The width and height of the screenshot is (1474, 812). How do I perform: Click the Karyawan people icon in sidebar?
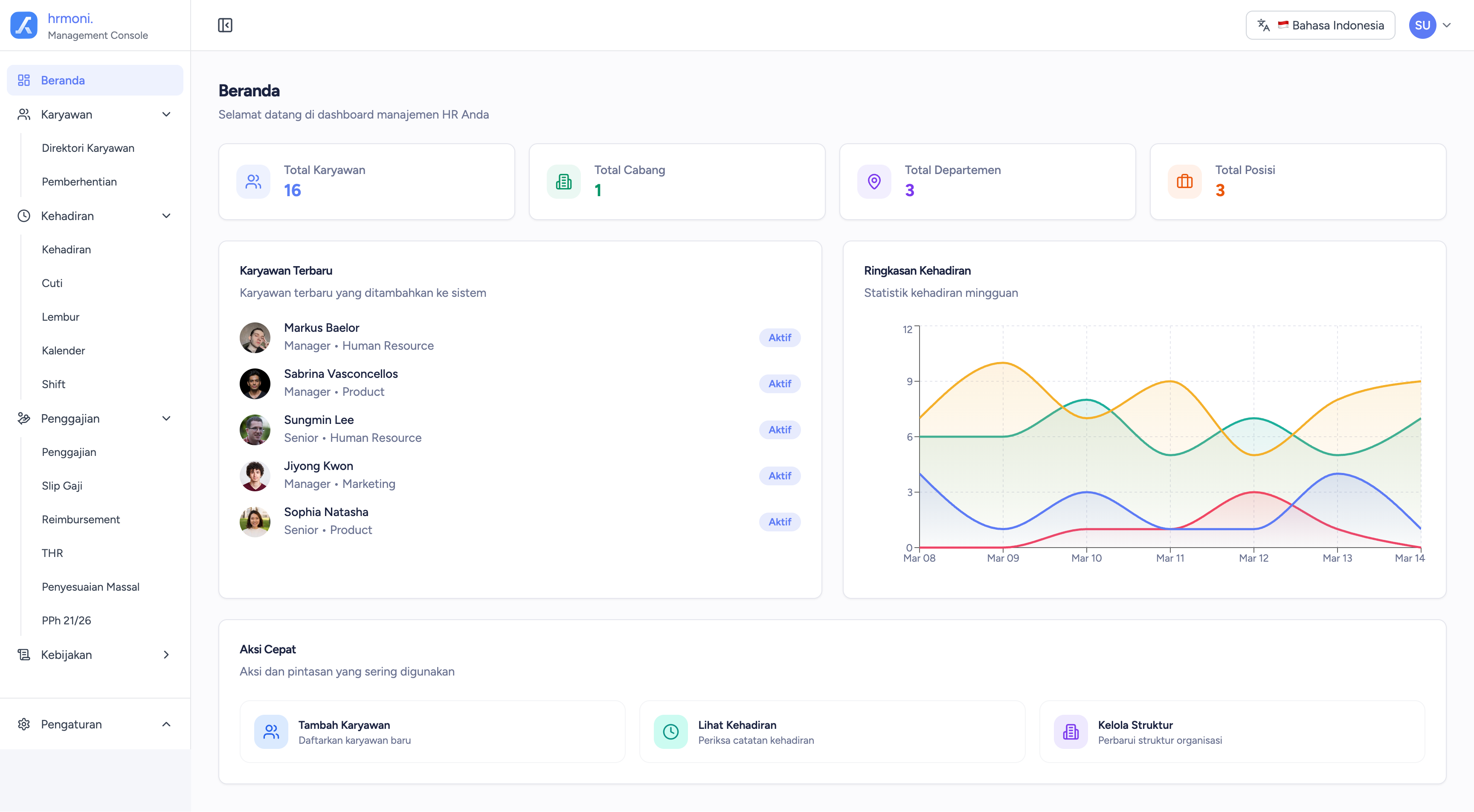(x=23, y=114)
